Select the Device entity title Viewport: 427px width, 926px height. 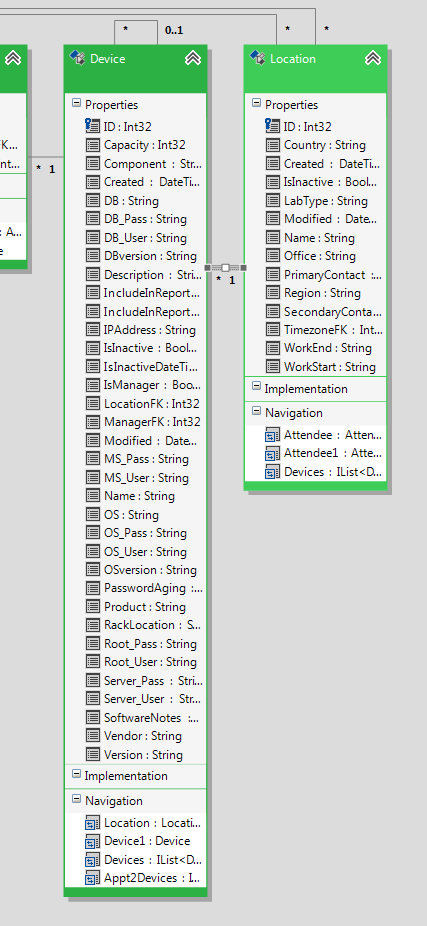(107, 58)
